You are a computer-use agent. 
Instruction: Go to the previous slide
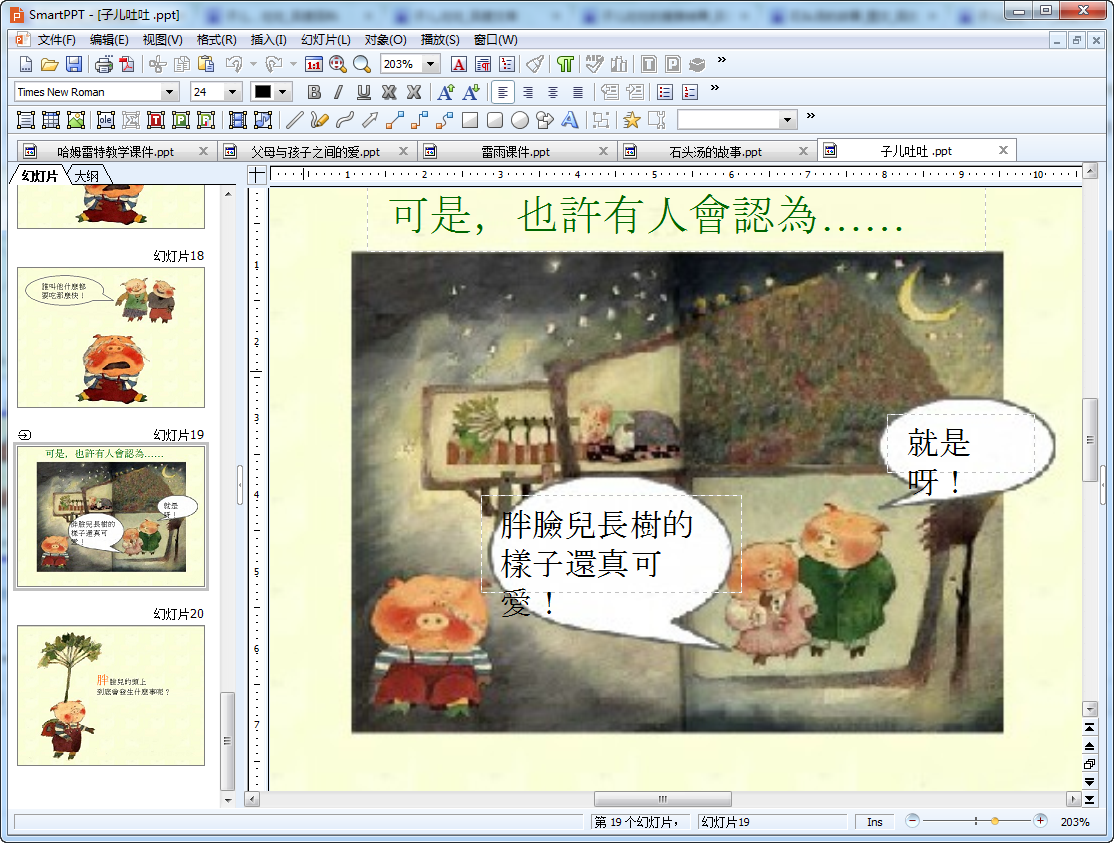coord(1089,746)
